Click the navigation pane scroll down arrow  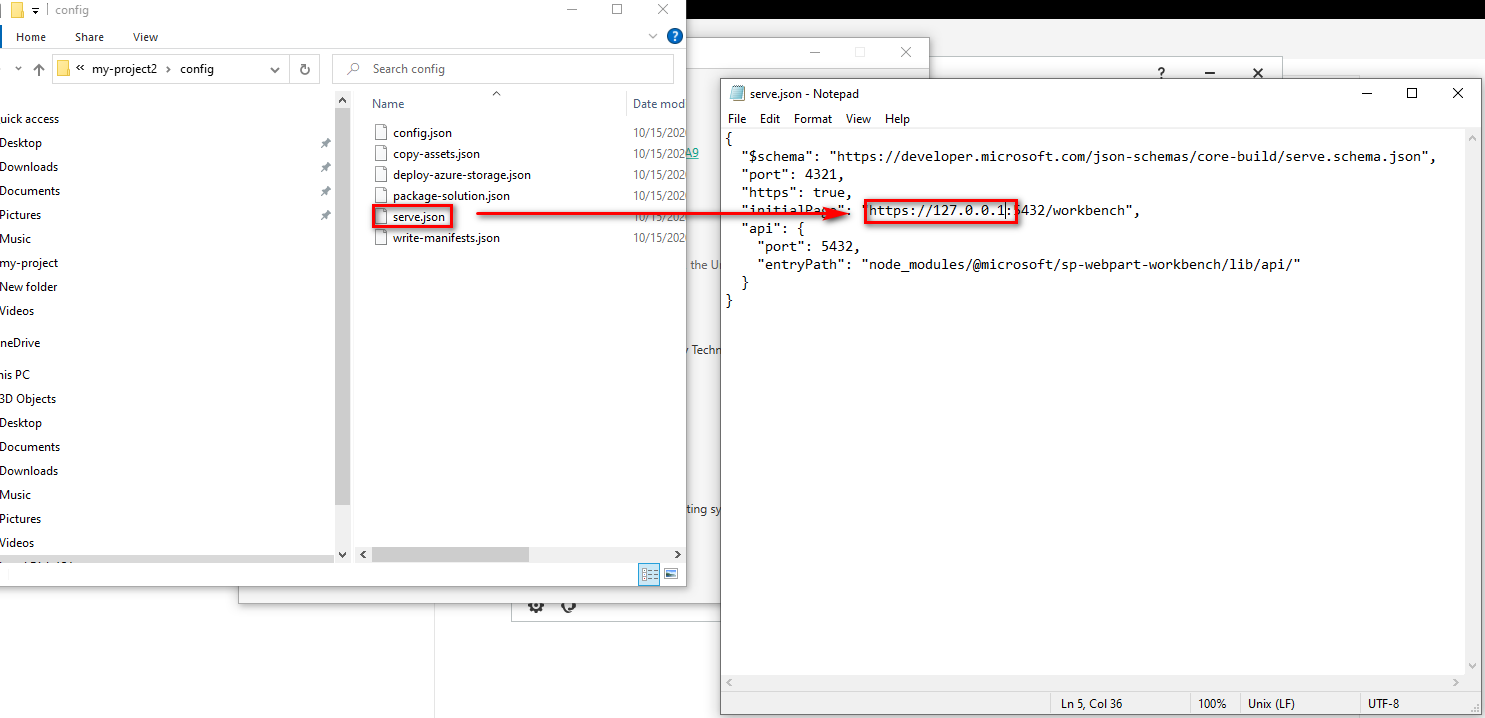tap(343, 555)
